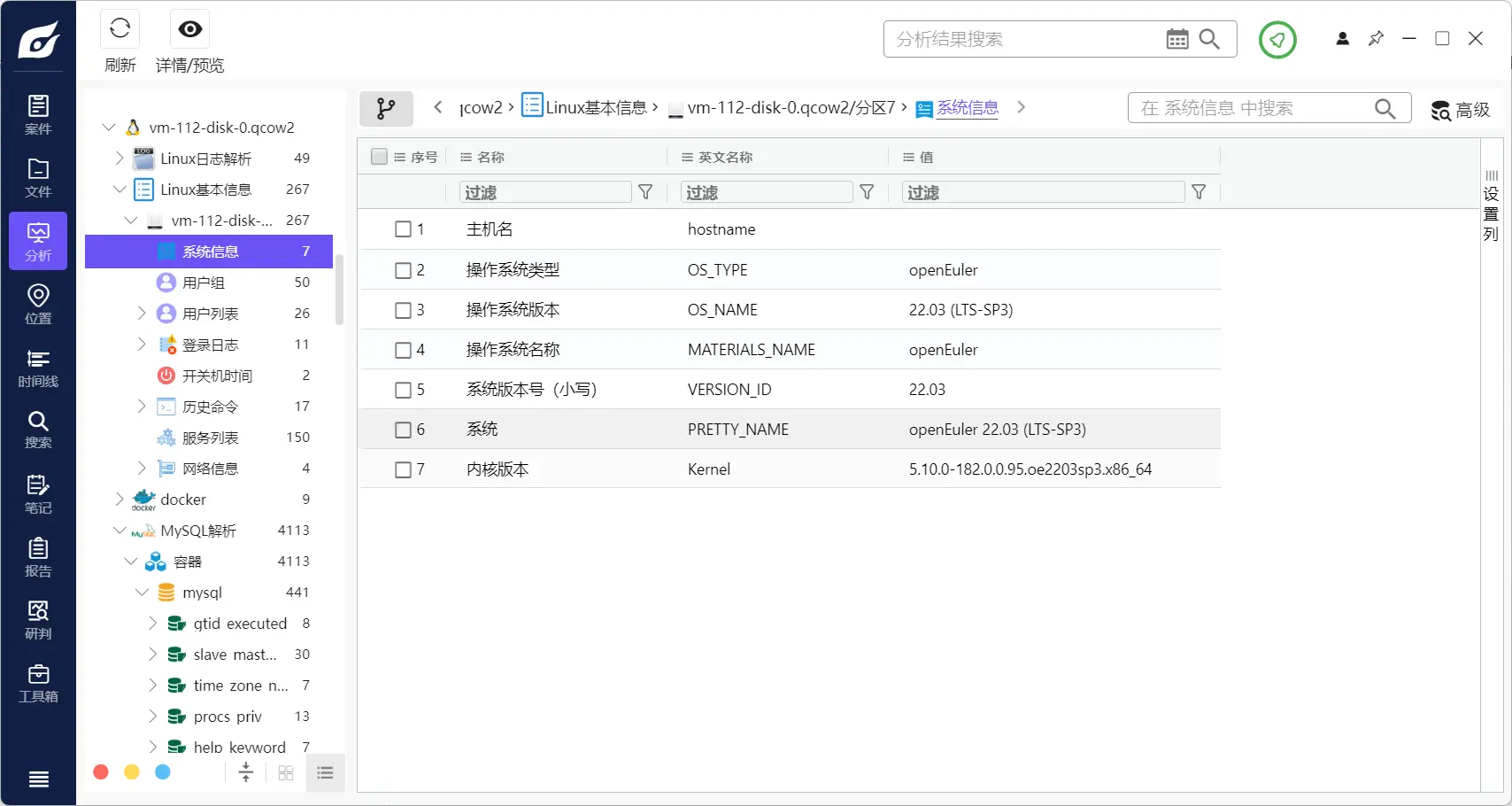The width and height of the screenshot is (1512, 806).
Task: Expand the 历史命令 node
Action: point(142,407)
